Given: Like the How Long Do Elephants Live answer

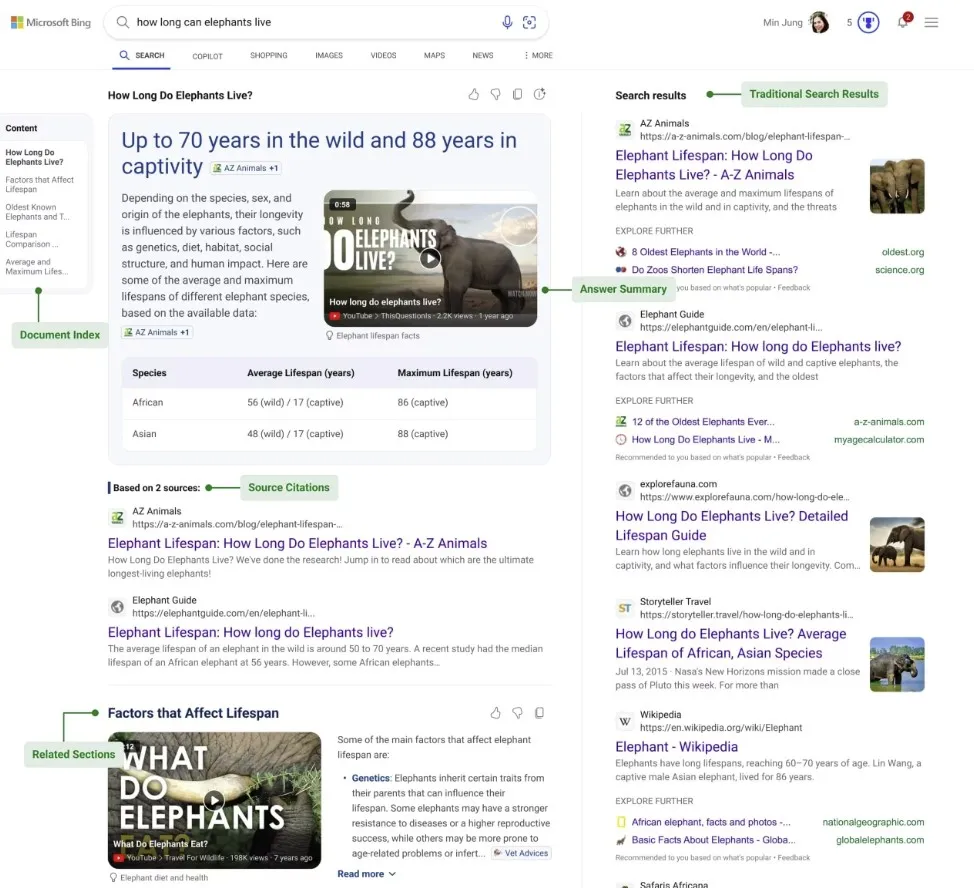Looking at the screenshot, I should [x=473, y=94].
